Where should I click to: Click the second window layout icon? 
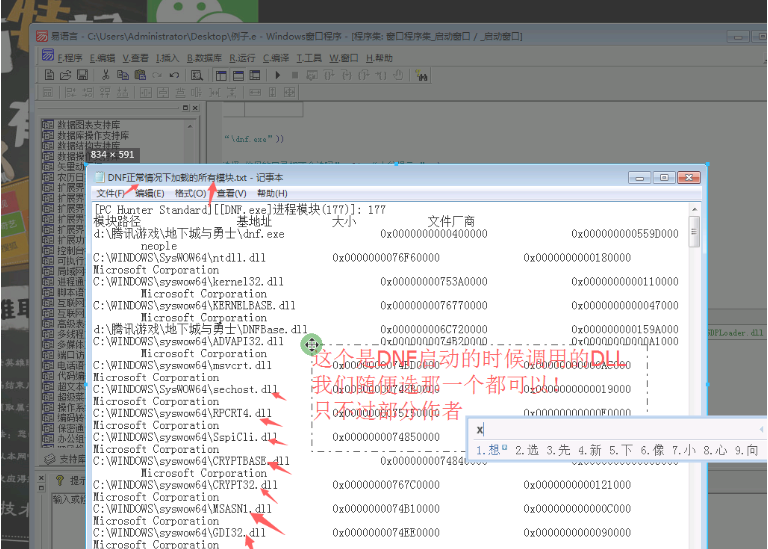pyautogui.click(x=239, y=75)
